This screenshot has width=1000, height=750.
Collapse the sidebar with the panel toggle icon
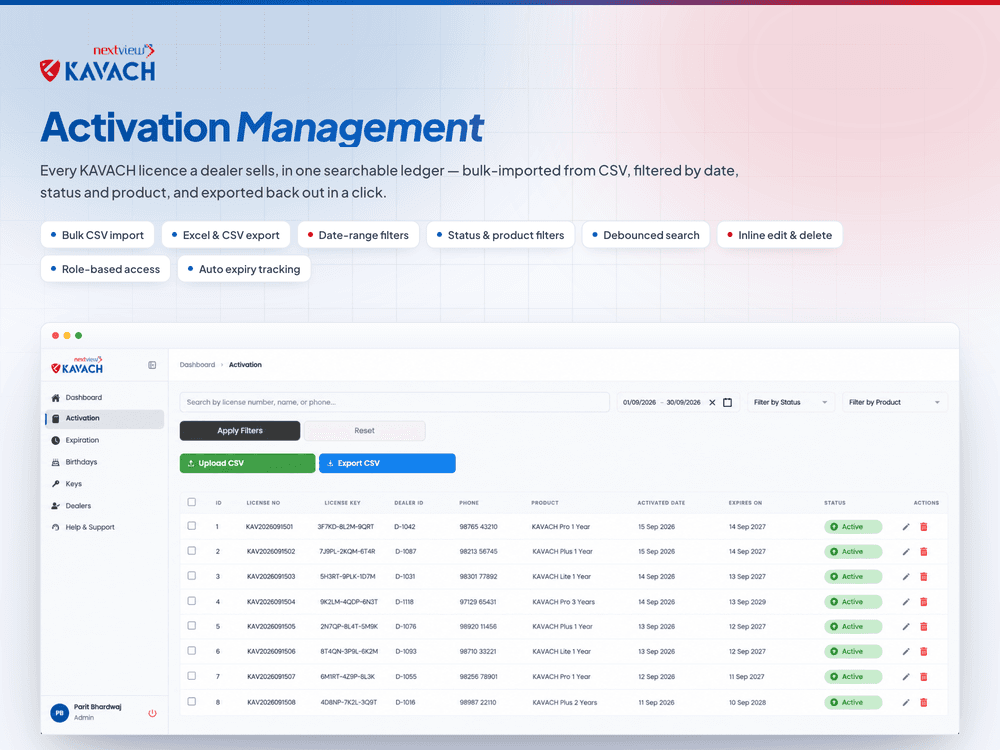click(152, 365)
